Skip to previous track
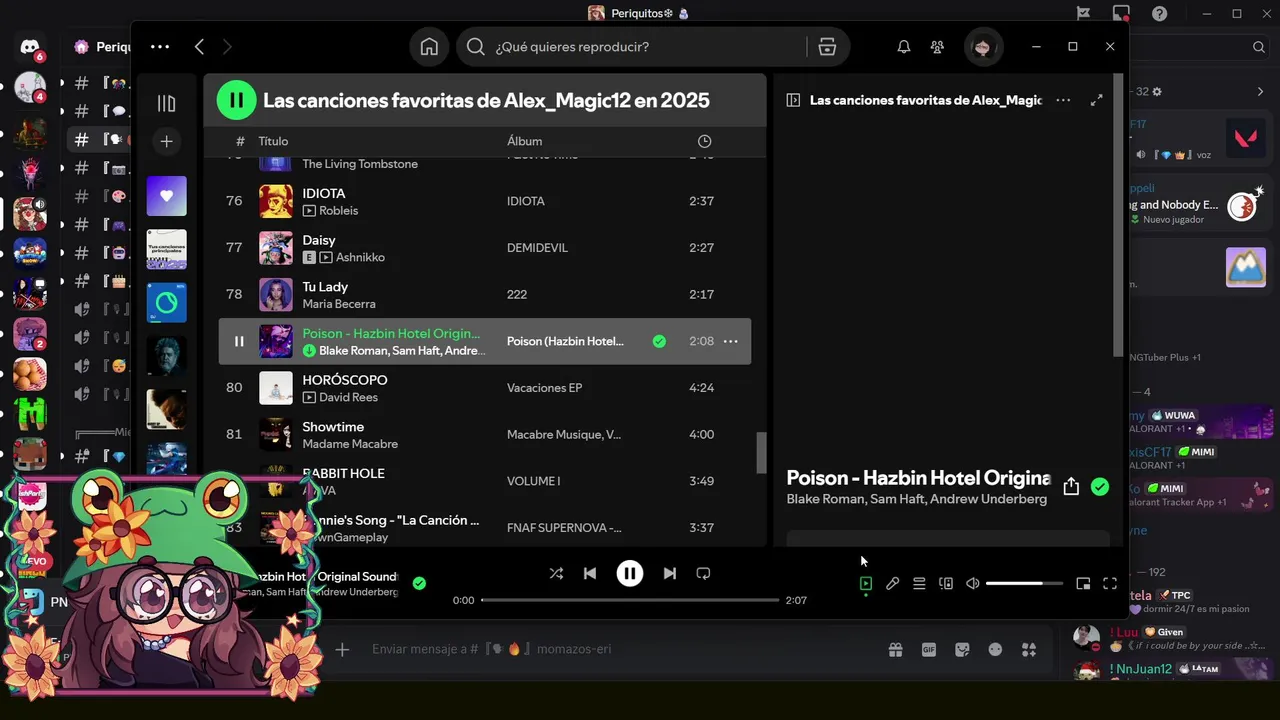Screen dimensions: 1280x720 [x=590, y=573]
